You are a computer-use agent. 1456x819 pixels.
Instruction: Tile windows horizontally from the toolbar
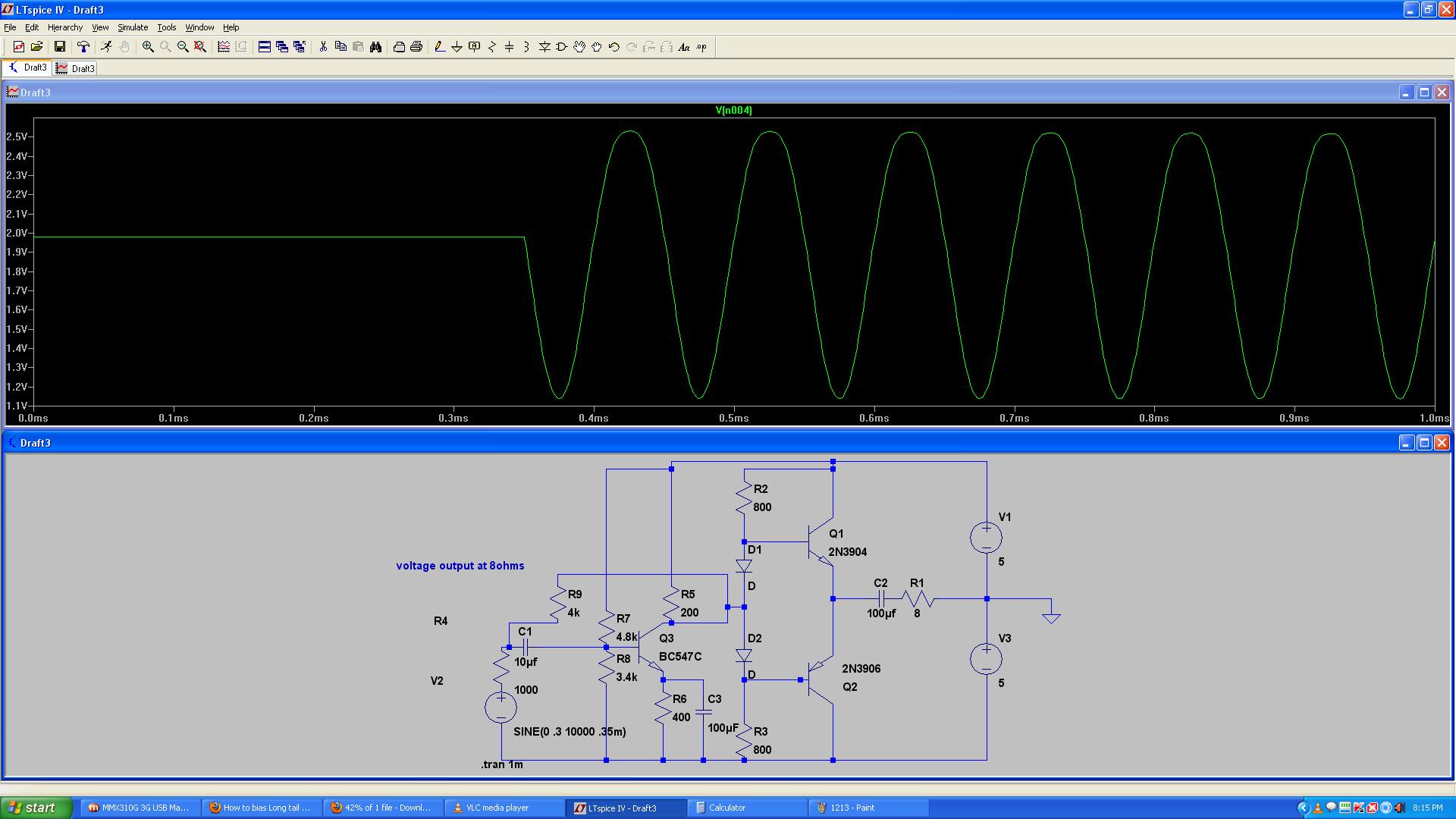(x=265, y=47)
